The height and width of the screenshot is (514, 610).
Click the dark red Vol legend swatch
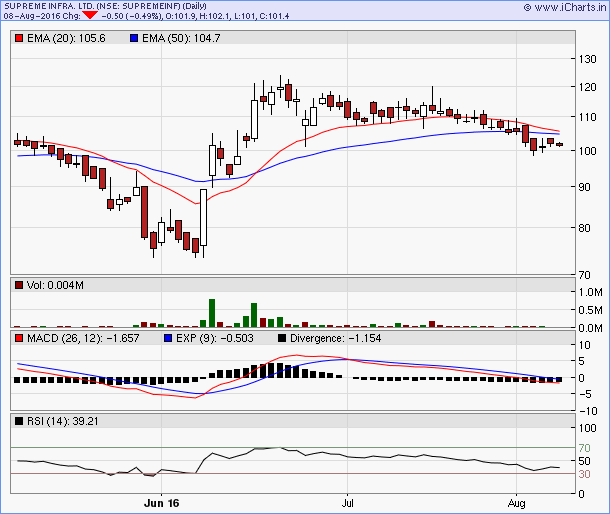click(x=19, y=285)
